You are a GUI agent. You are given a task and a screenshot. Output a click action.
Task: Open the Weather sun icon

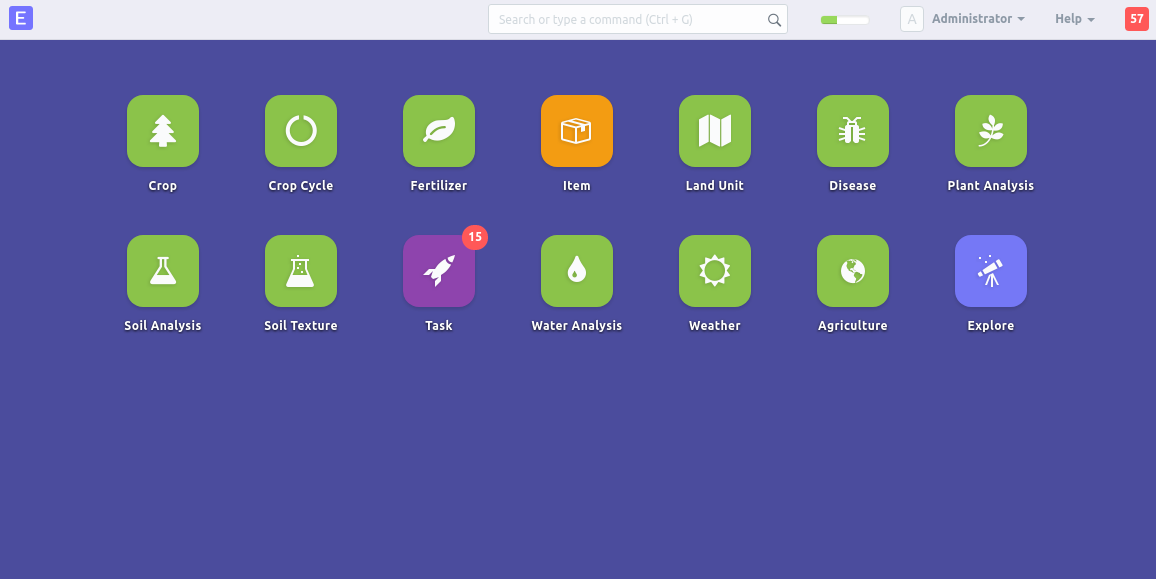(715, 271)
